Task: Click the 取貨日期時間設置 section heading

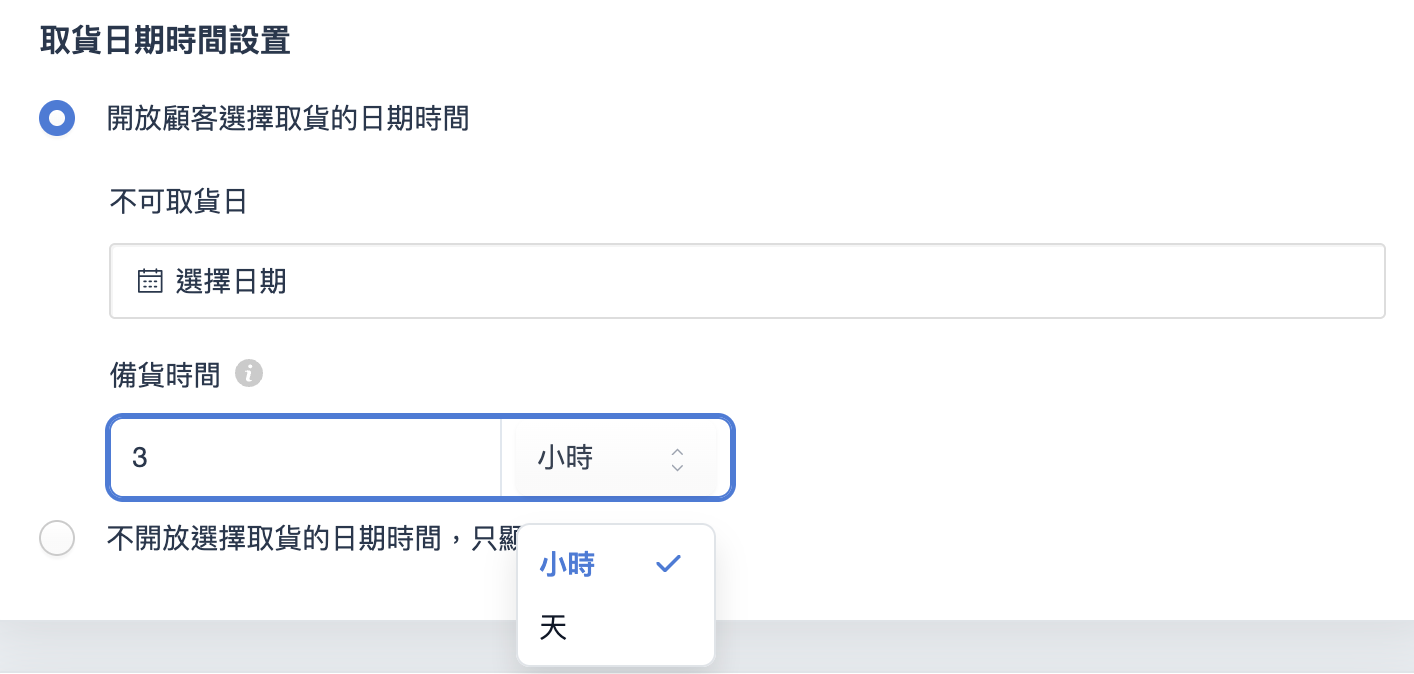Action: 165,42
